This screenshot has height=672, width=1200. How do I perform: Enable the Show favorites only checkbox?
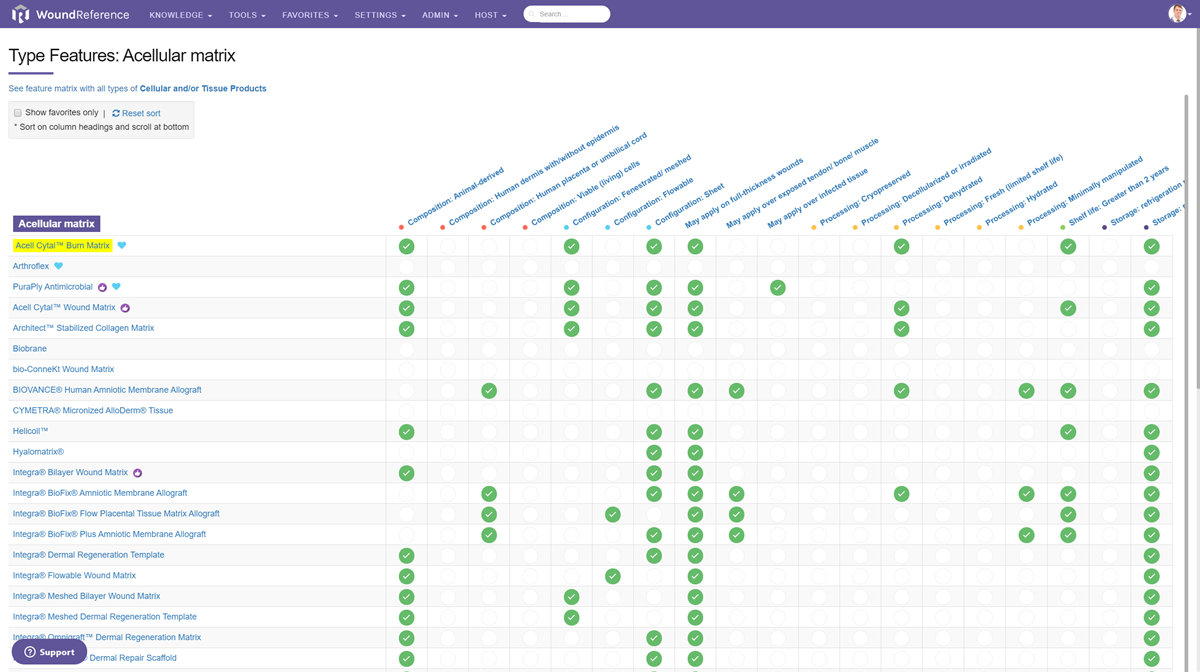tap(16, 112)
